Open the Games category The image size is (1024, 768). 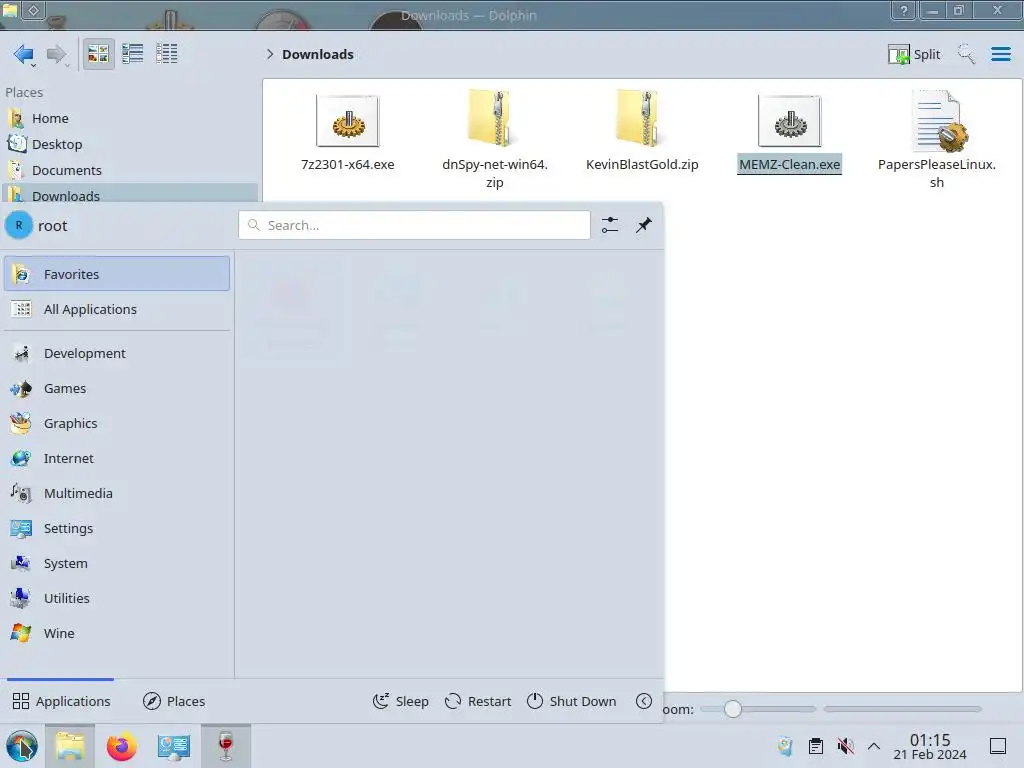point(117,389)
